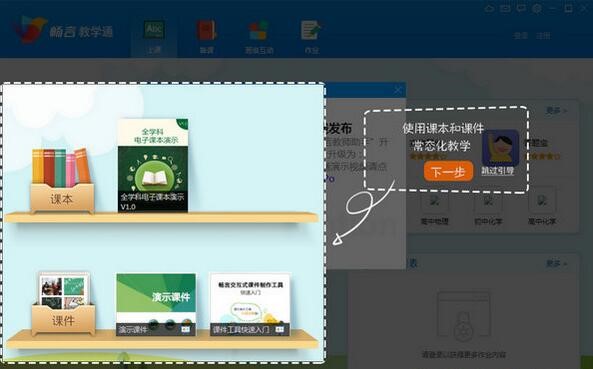This screenshot has height=369, width=593.
Task: Switch to the 班级互动 tab
Action: 259,37
